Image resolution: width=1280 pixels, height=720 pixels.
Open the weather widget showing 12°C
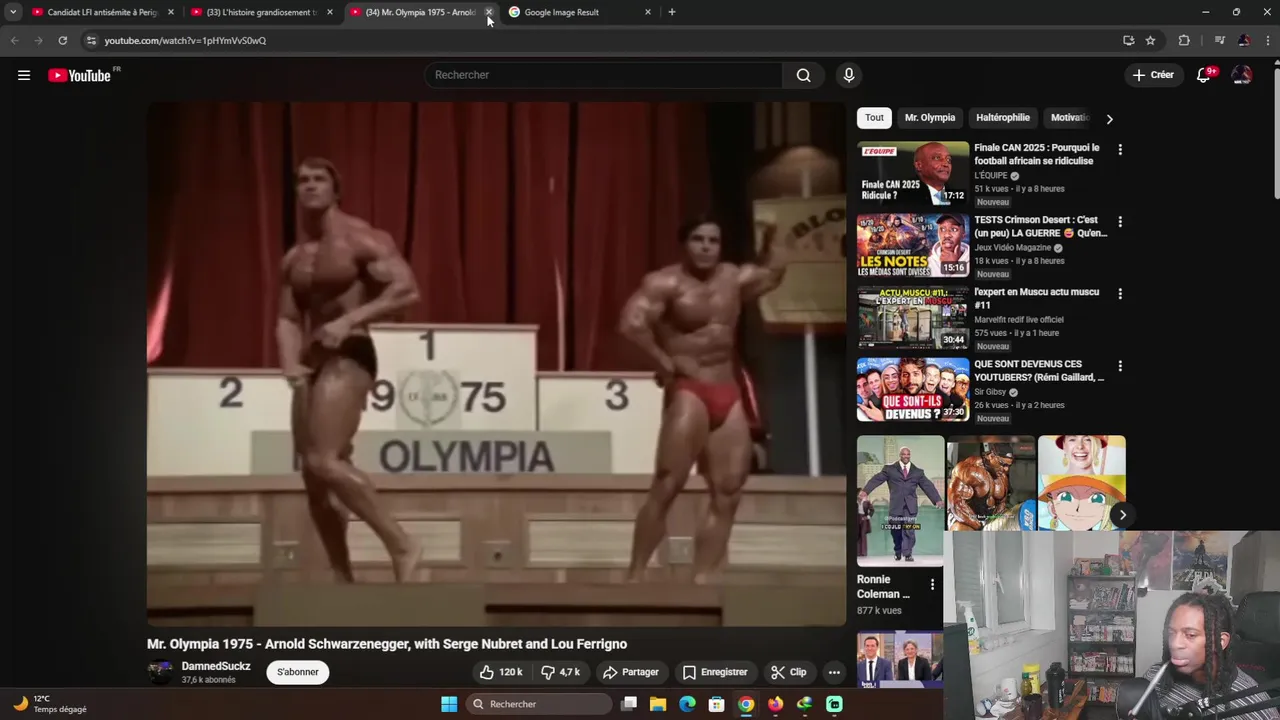pyautogui.click(x=50, y=704)
